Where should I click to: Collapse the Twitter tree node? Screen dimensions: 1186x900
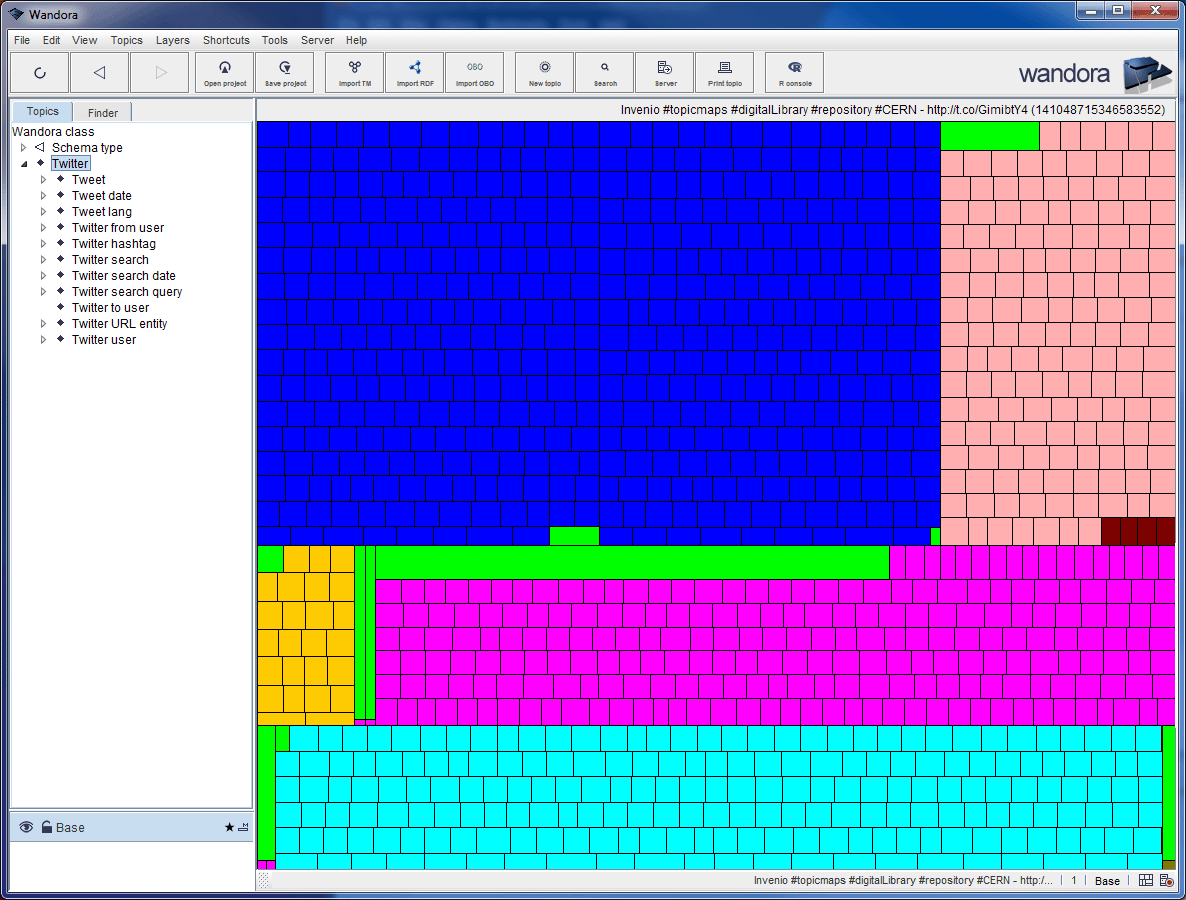tap(24, 164)
